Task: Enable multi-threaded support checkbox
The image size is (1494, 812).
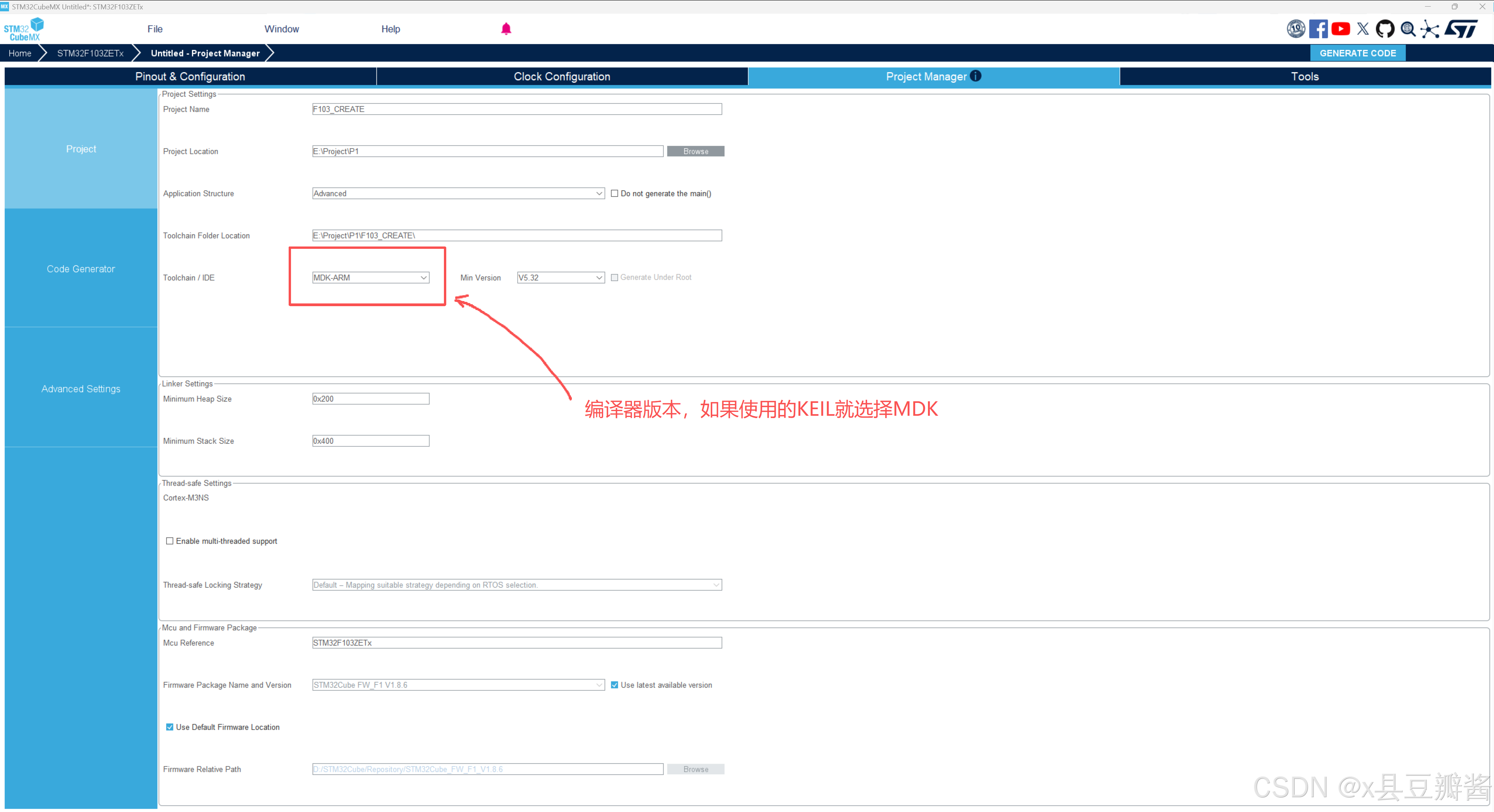Action: 169,541
